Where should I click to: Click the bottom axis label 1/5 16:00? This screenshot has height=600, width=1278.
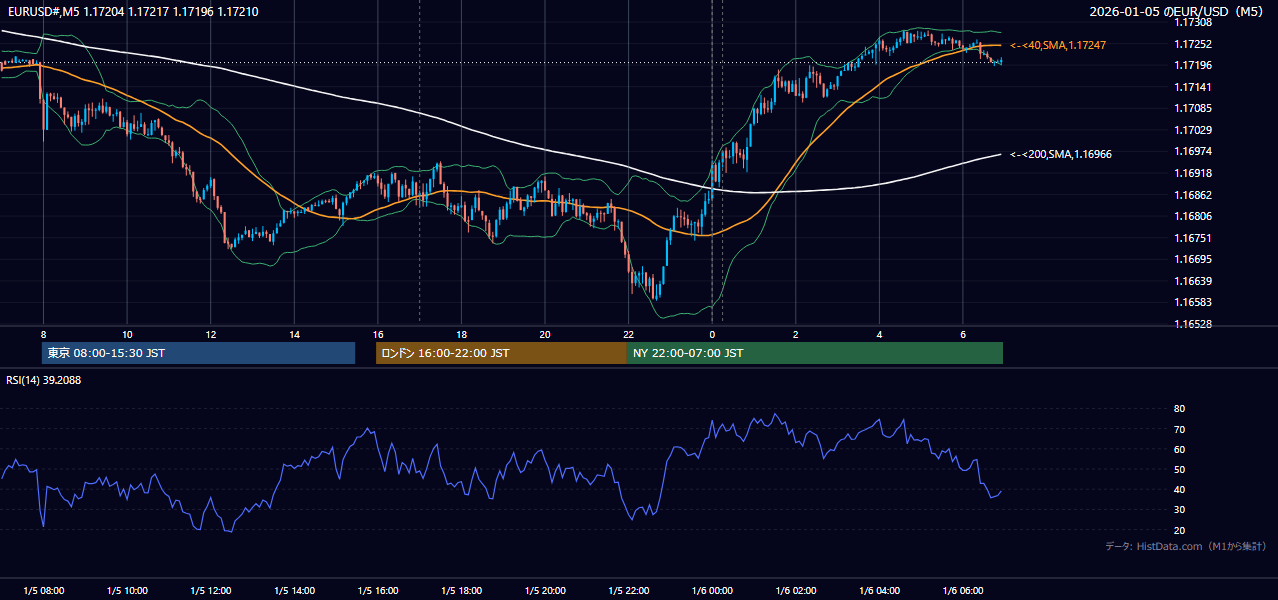pyautogui.click(x=378, y=591)
